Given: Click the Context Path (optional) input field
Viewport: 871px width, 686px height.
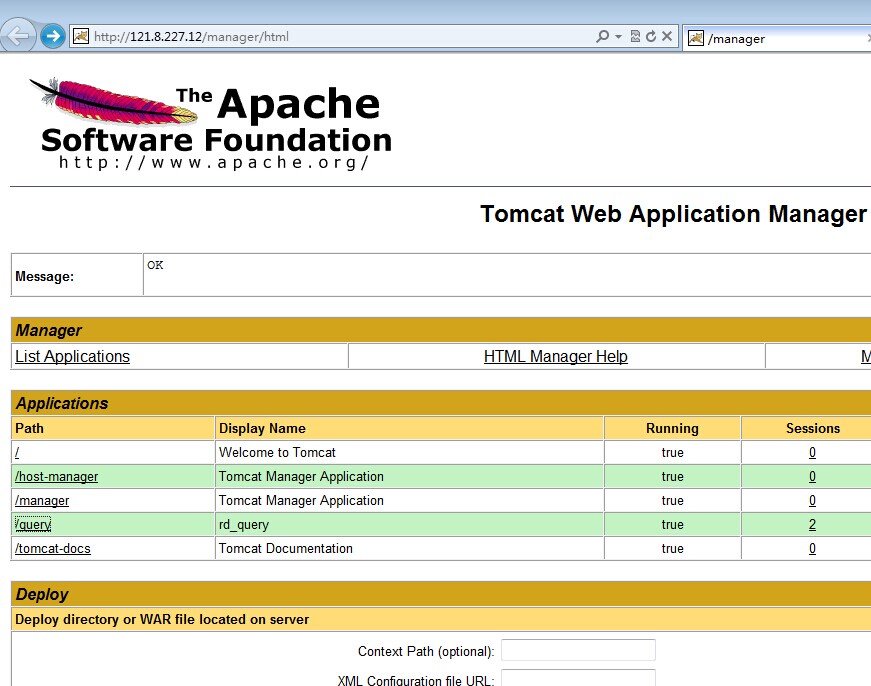Looking at the screenshot, I should (578, 650).
